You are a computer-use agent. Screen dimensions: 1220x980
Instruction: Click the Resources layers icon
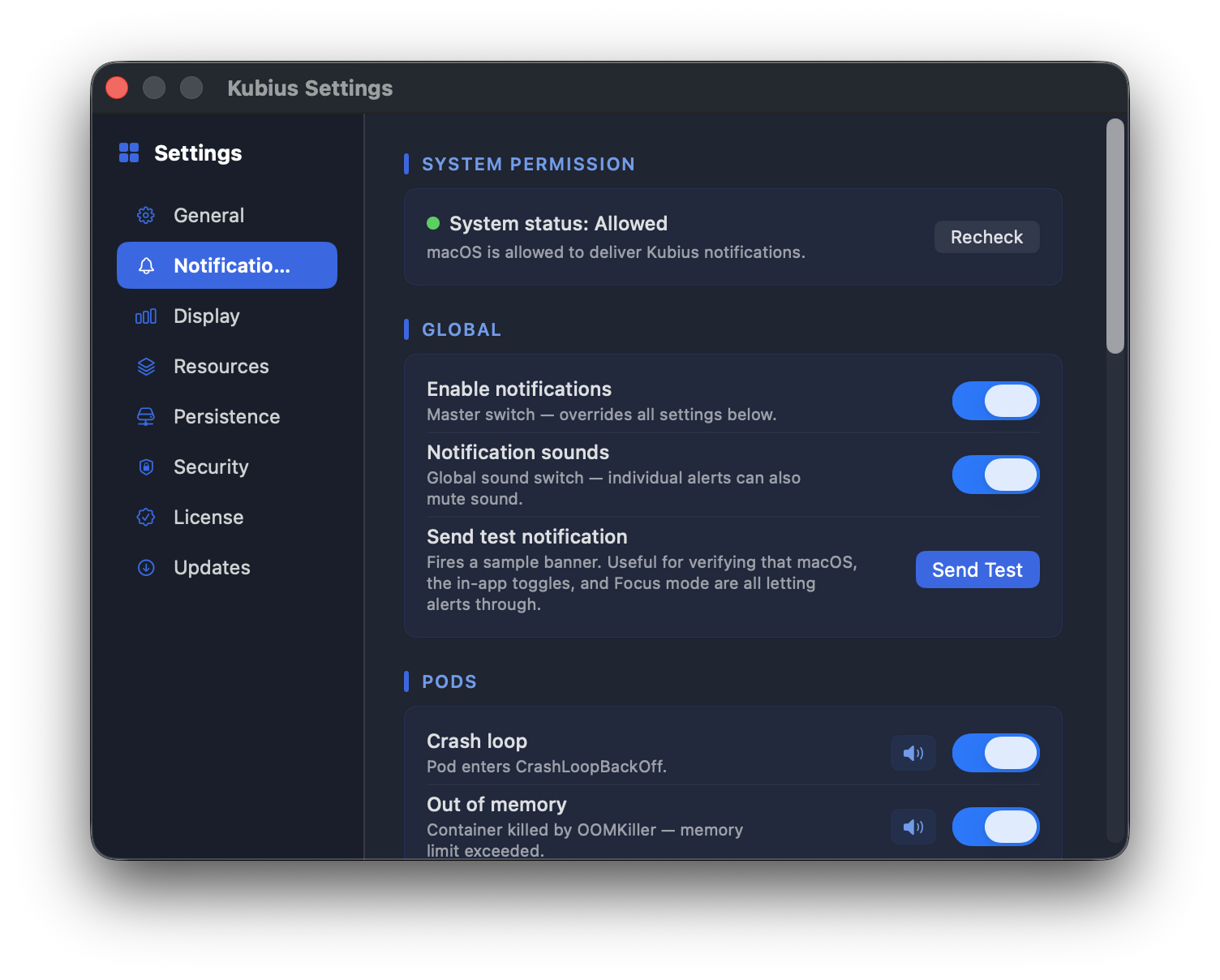[x=146, y=366]
